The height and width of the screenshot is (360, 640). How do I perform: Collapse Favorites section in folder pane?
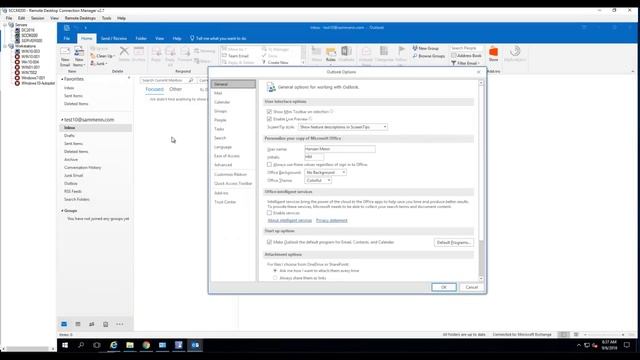coord(62,79)
